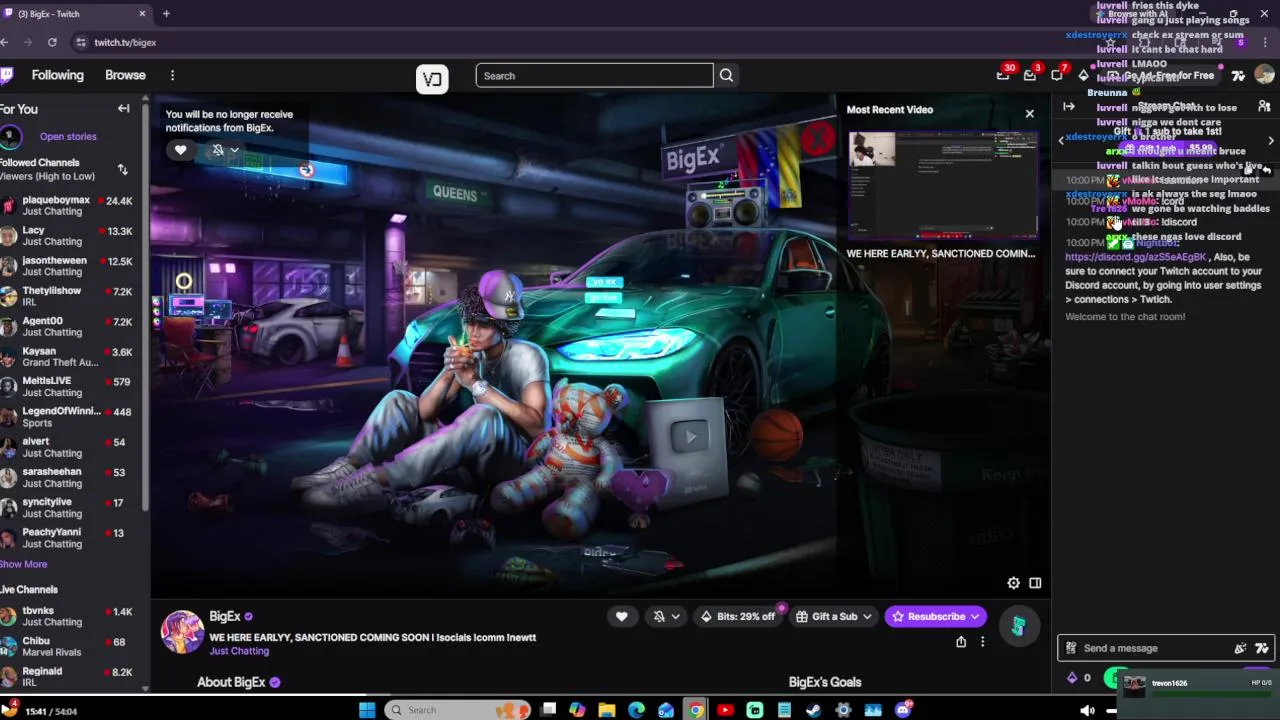The image size is (1280, 720).
Task: Open the discord.gg invite link in chat
Action: pos(1136,257)
